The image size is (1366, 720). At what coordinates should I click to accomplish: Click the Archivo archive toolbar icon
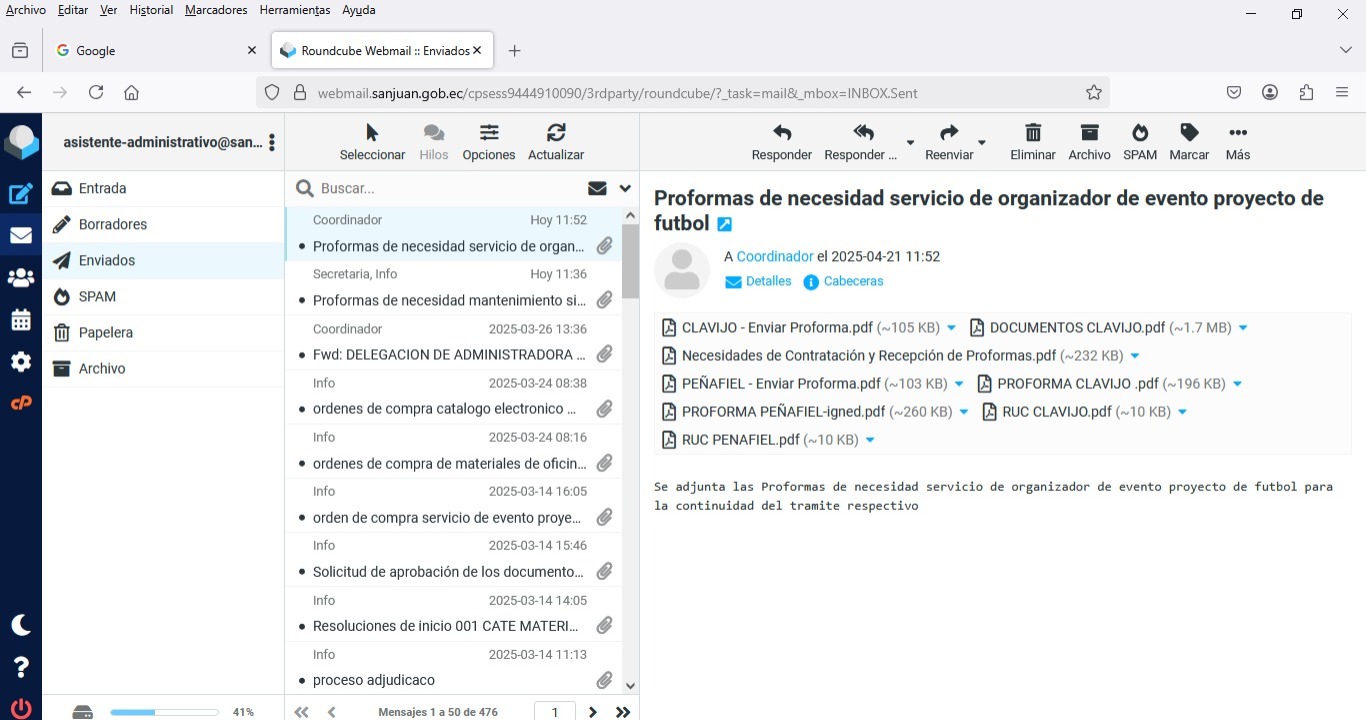point(1089,133)
